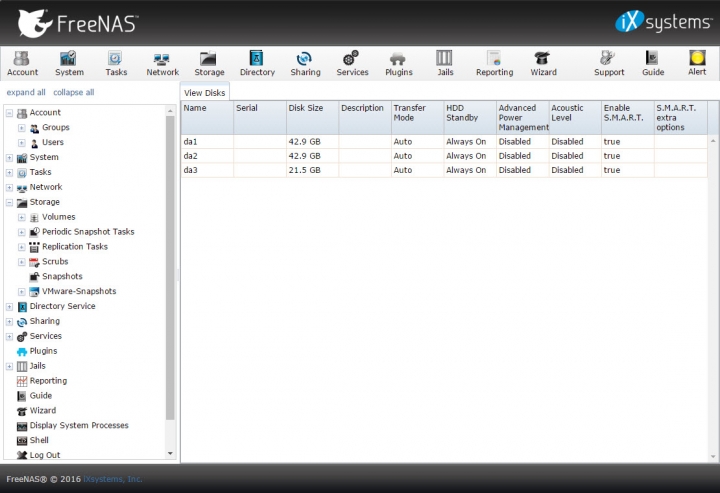Screen dimensions: 720x493
Task: Check the Alert indicator icon
Action: tap(697, 63)
